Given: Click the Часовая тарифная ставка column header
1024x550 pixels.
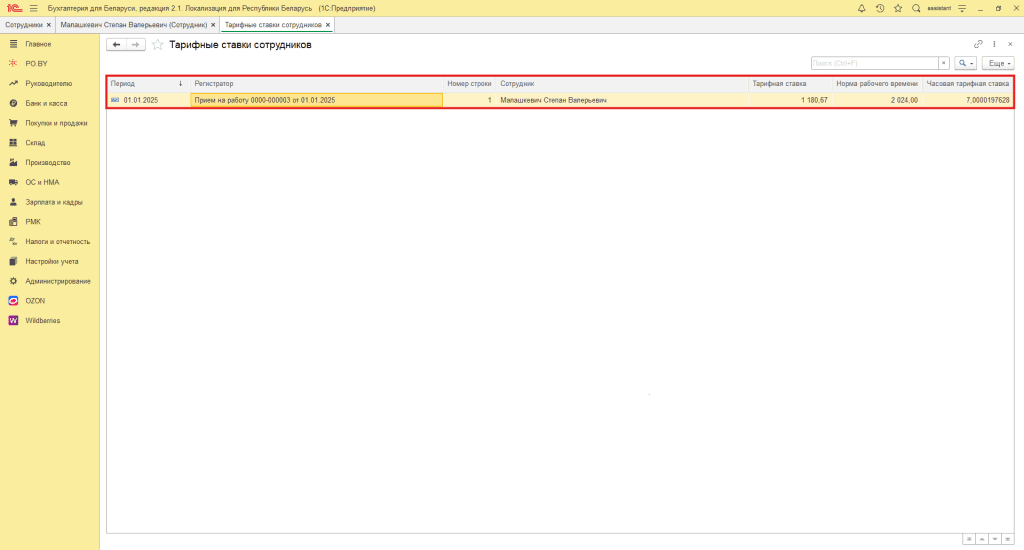Looking at the screenshot, I should (x=968, y=84).
